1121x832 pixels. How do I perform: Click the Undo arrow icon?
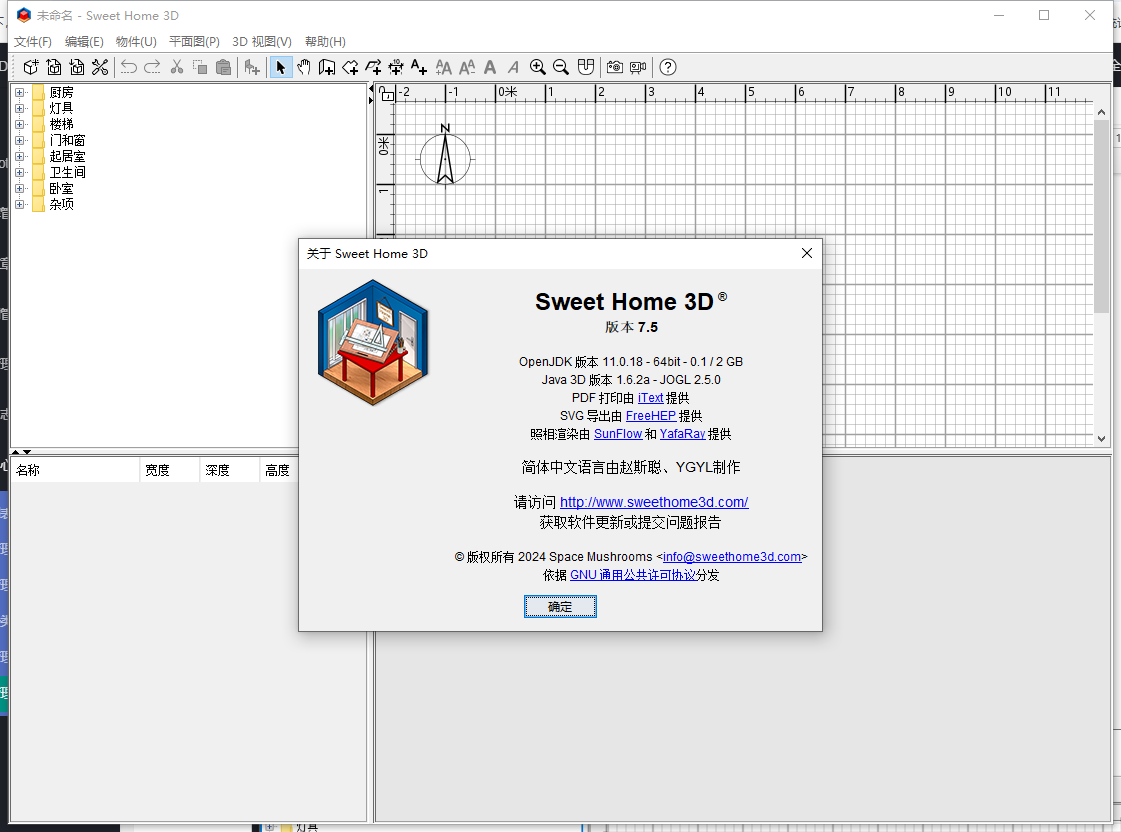[129, 67]
